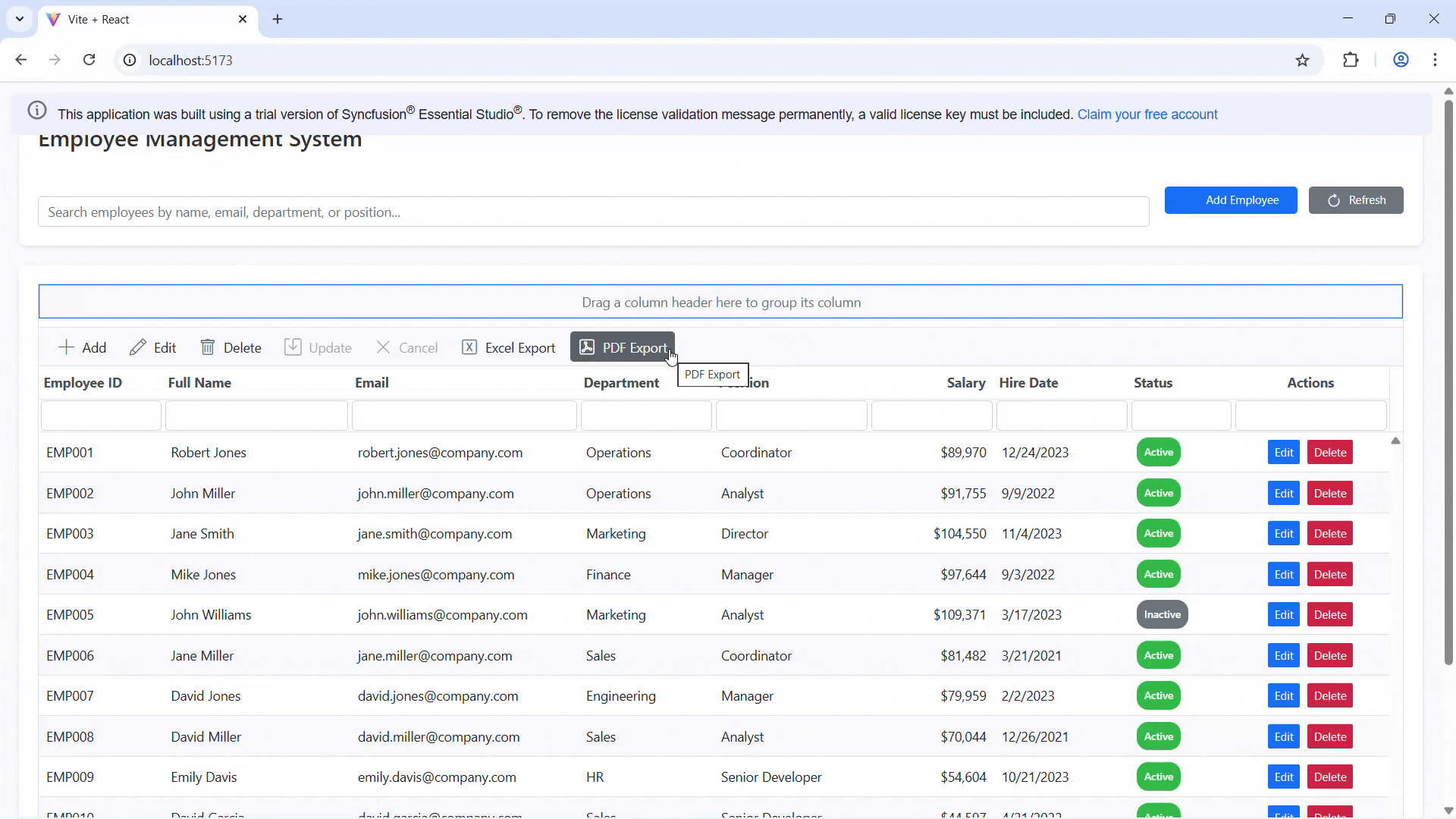
Task: Click the Cancel X icon in the toolbar
Action: click(x=384, y=347)
